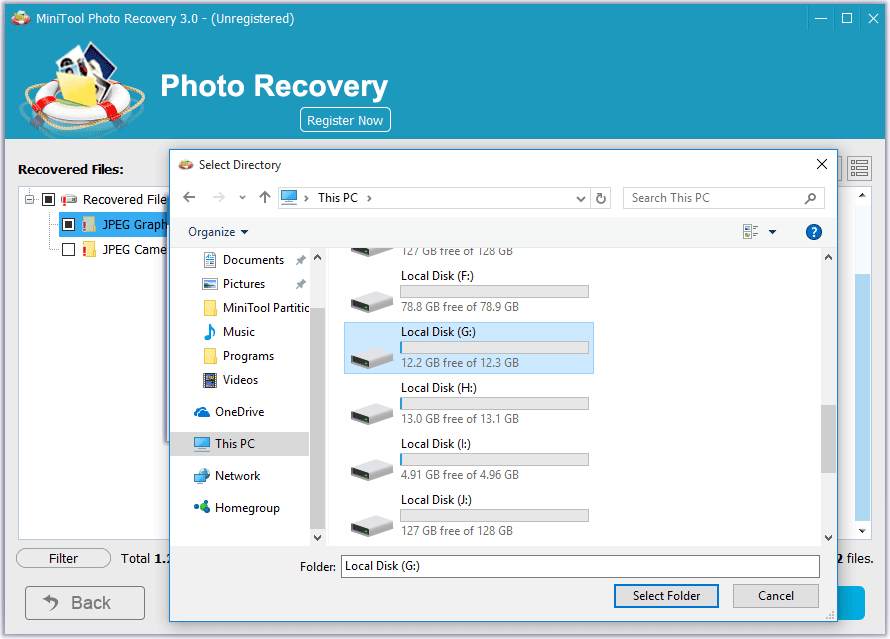Open the view options dropdown arrow
The height and width of the screenshot is (639, 890).
[x=773, y=232]
